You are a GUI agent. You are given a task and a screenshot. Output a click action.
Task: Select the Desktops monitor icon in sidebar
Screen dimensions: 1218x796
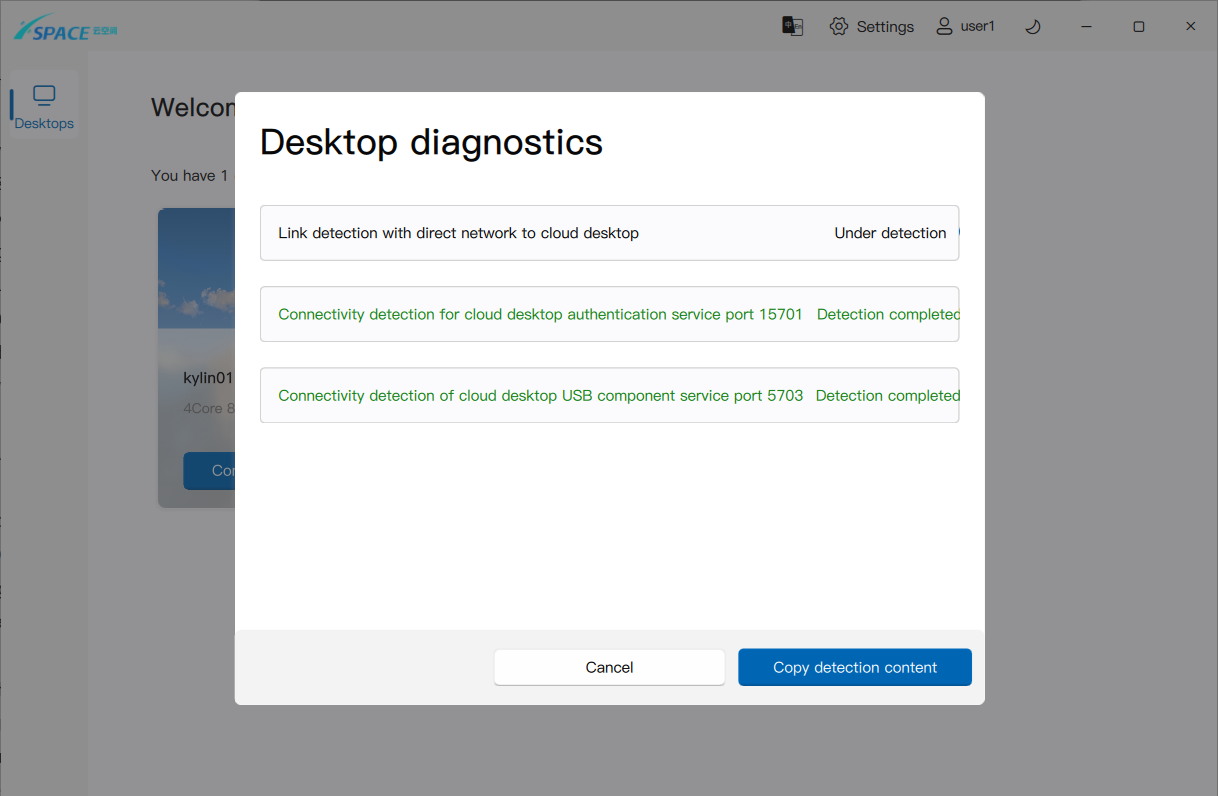(x=44, y=96)
